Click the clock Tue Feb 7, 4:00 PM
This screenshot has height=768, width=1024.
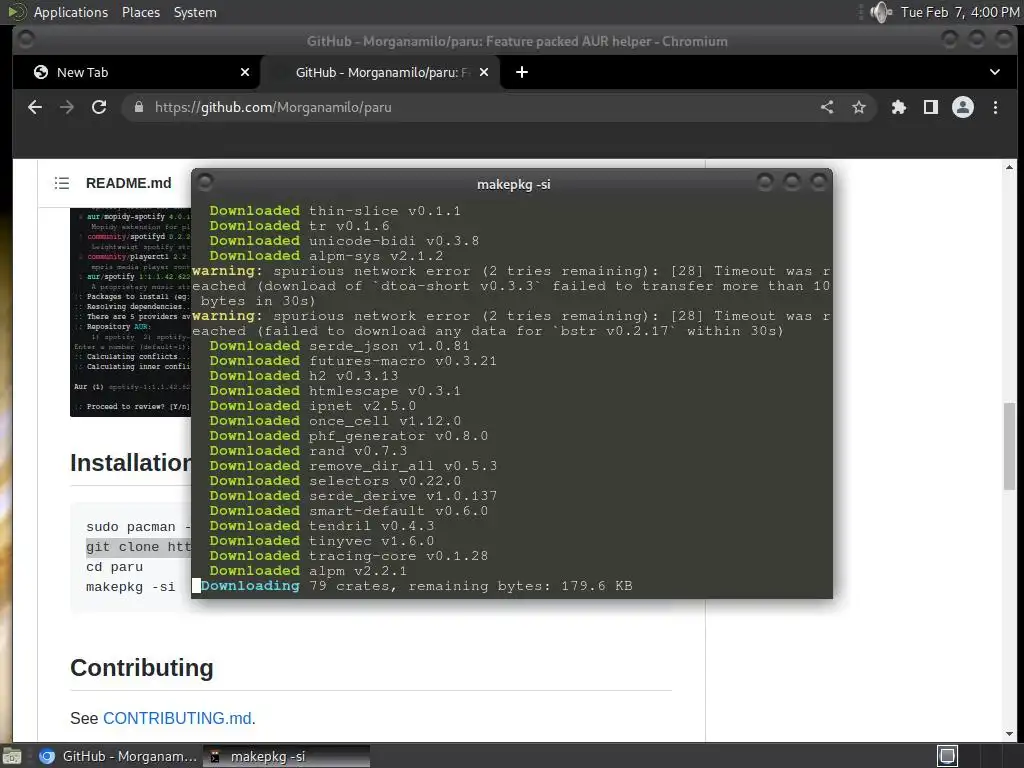click(x=959, y=12)
